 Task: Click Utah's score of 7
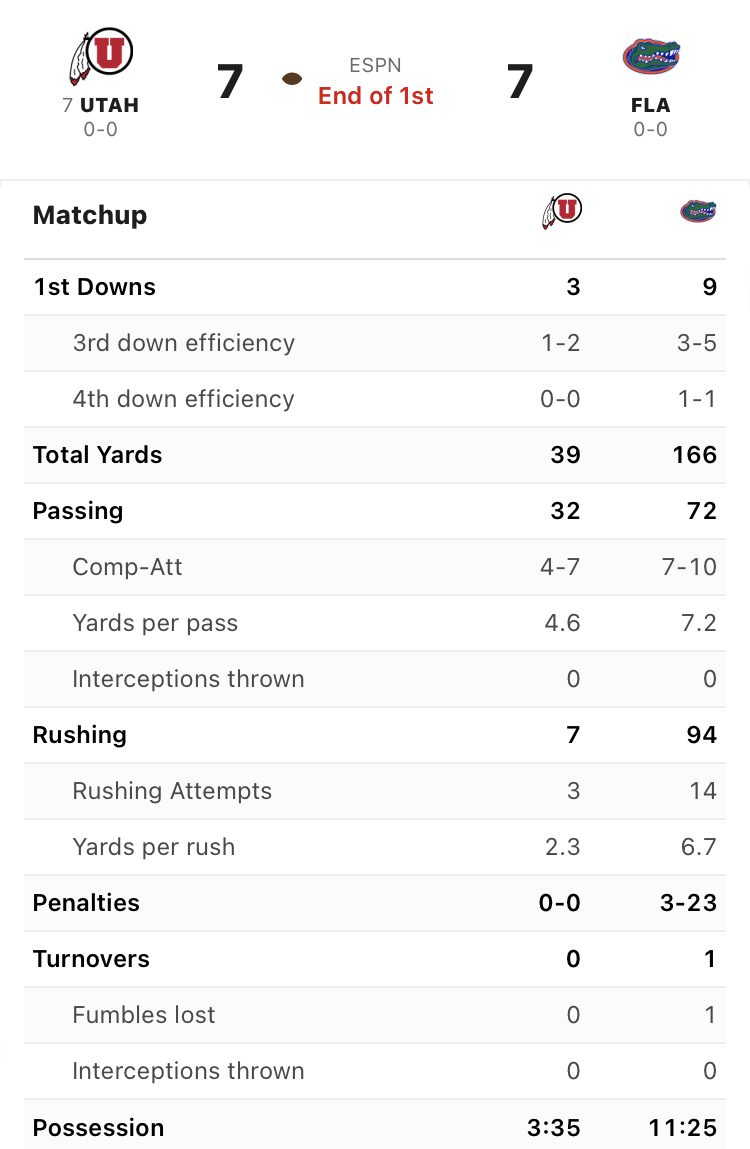[x=230, y=81]
